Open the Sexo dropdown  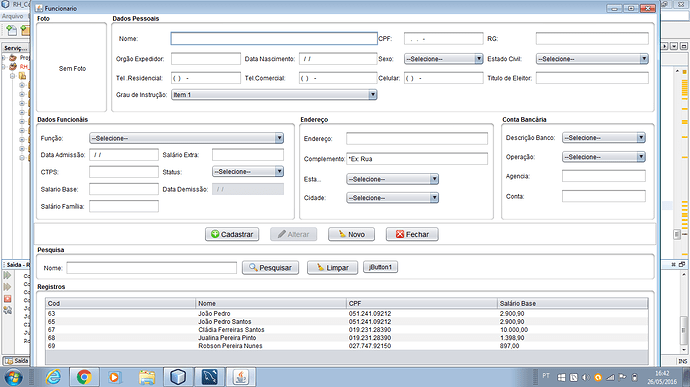[443, 59]
